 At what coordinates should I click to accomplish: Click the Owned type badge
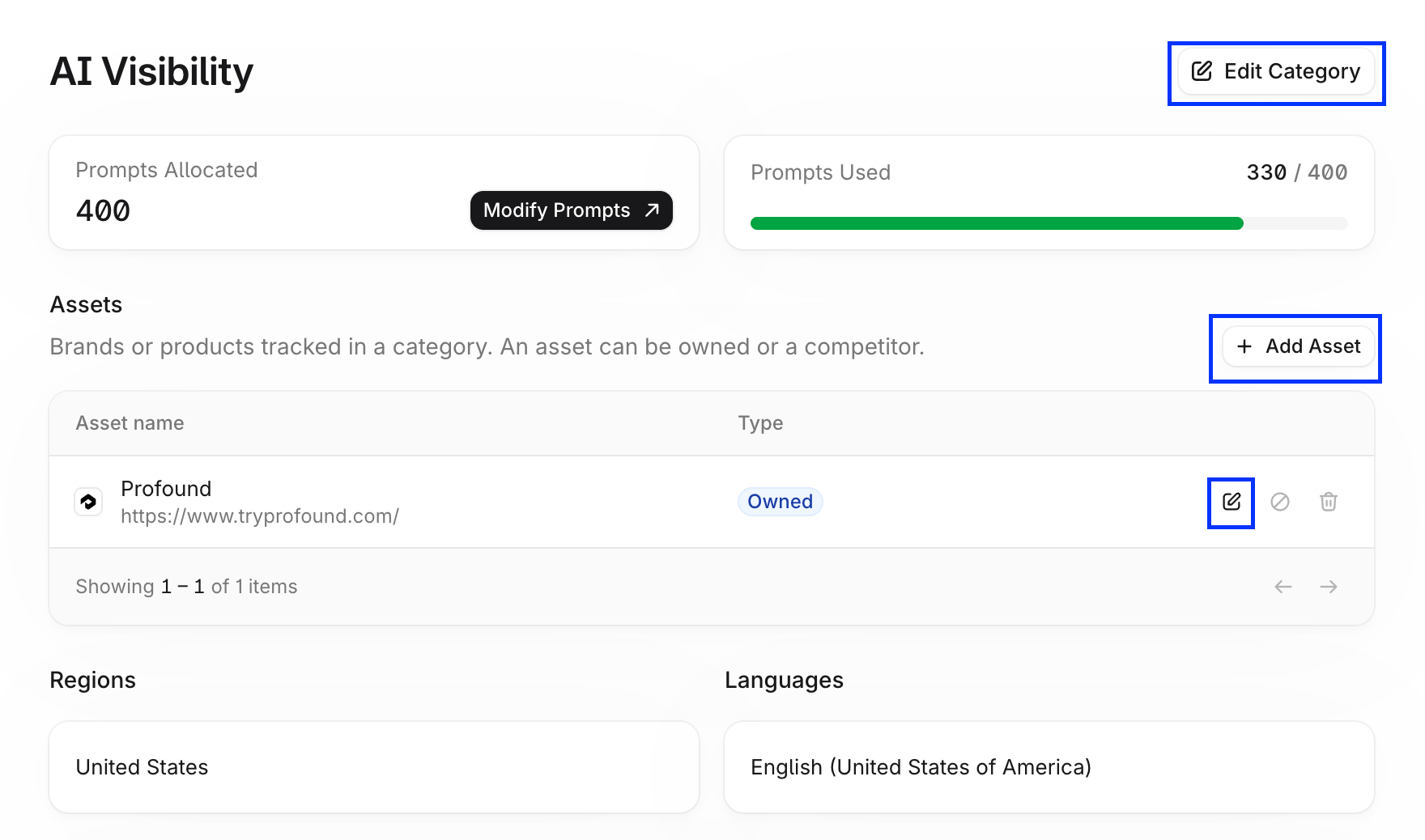click(x=781, y=502)
